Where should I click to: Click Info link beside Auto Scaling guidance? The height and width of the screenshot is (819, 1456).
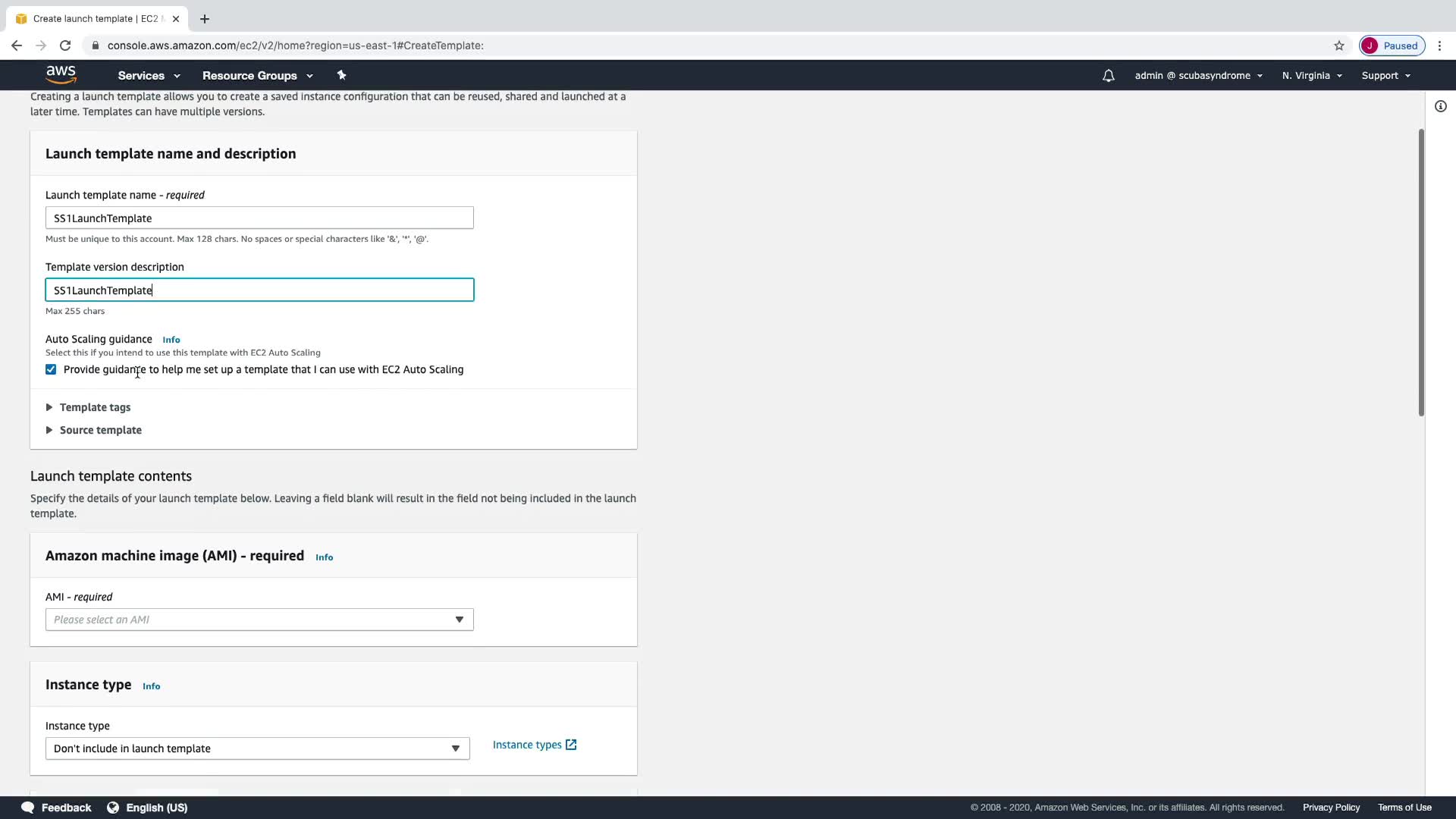[171, 340]
